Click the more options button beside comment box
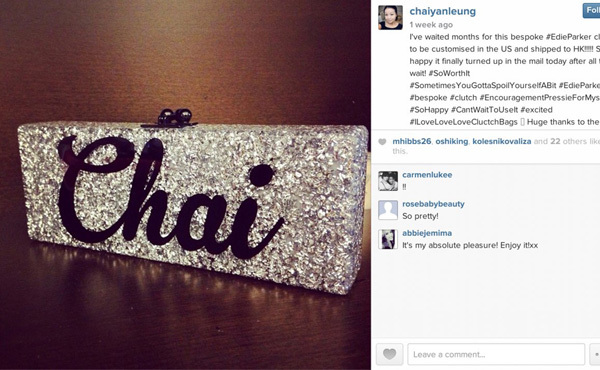600x370 pixels. click(595, 354)
